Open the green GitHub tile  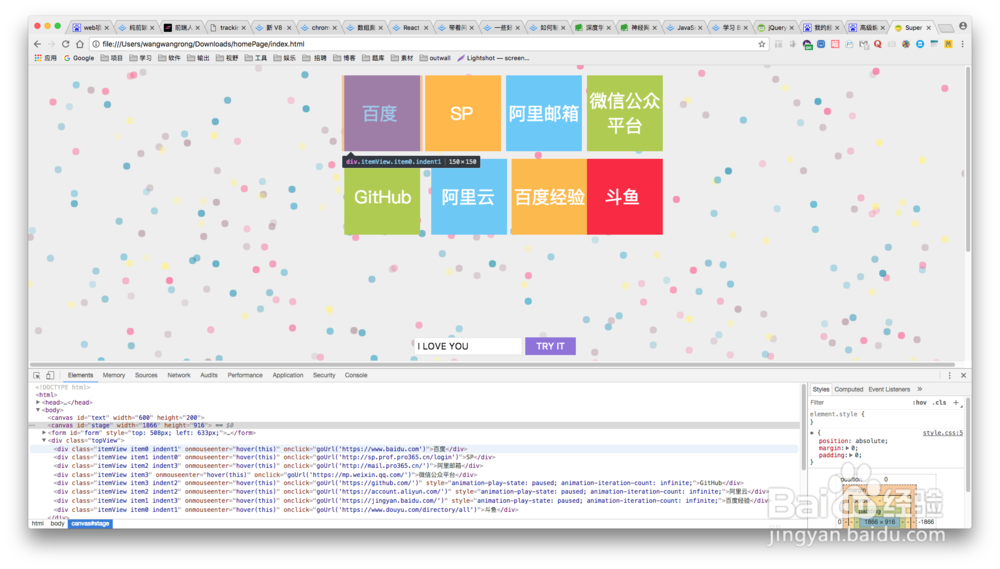382,197
